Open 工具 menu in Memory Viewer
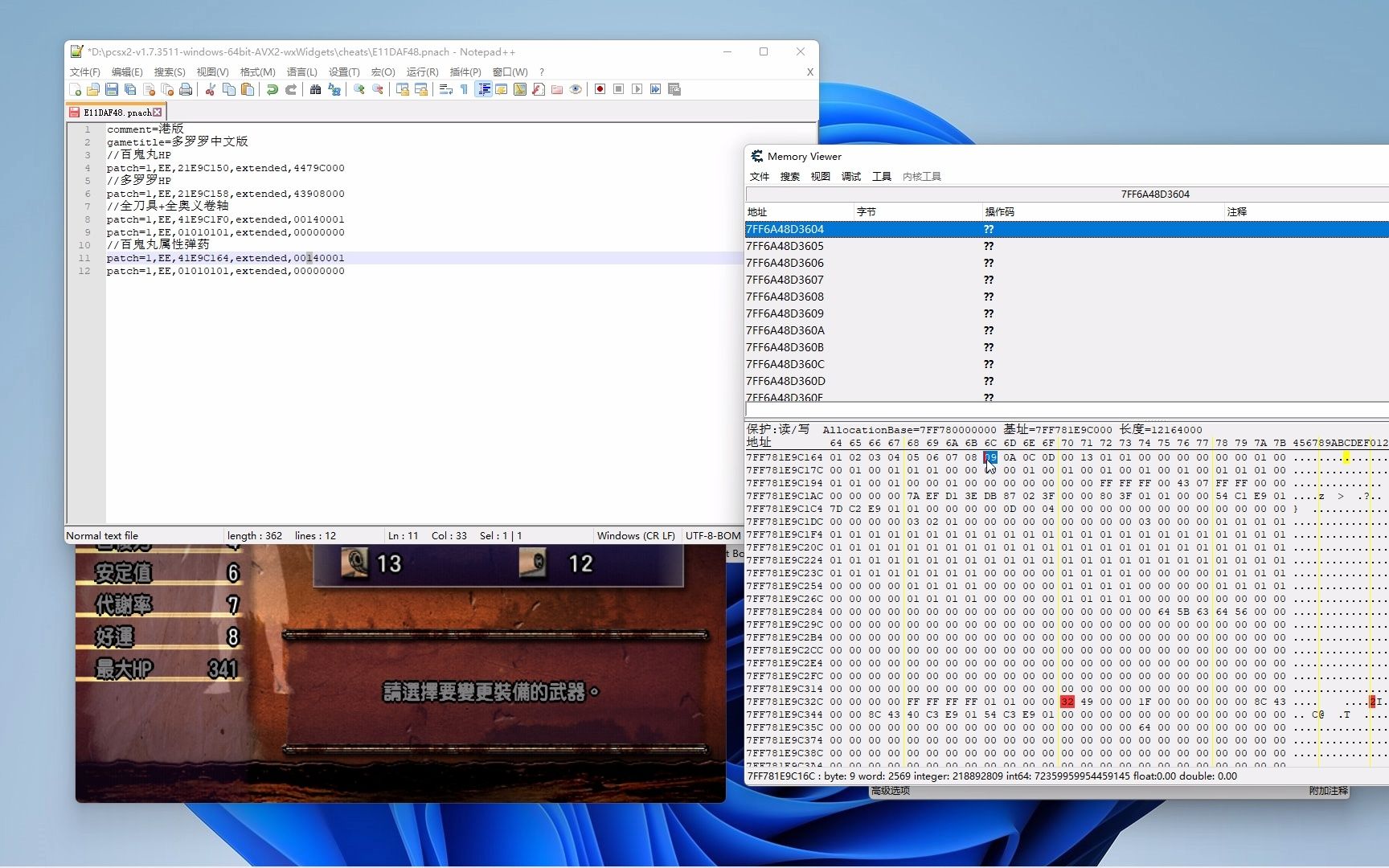Viewport: 1389px width, 868px height. tap(882, 177)
